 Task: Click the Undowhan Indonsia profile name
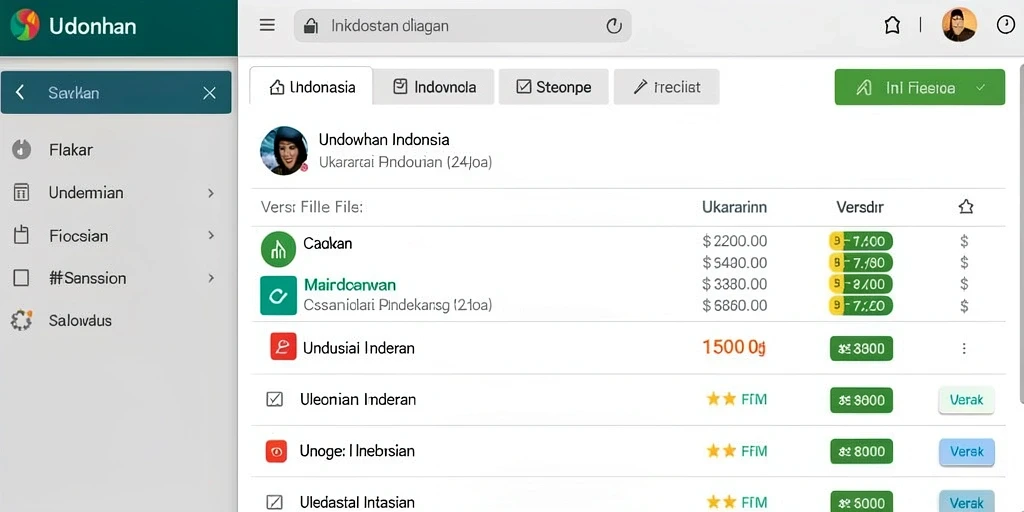(384, 139)
